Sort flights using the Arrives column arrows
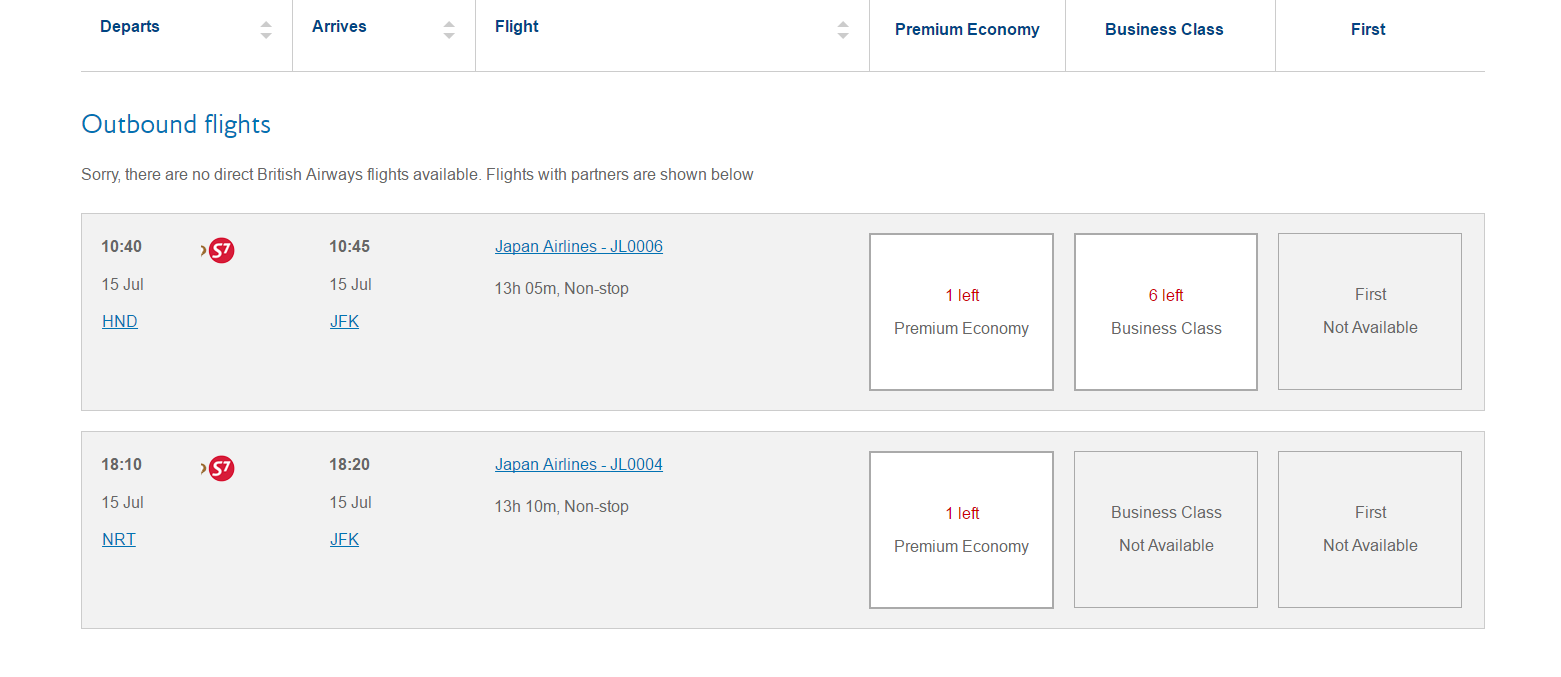Screen dimensions: 1561x677 [x=449, y=30]
